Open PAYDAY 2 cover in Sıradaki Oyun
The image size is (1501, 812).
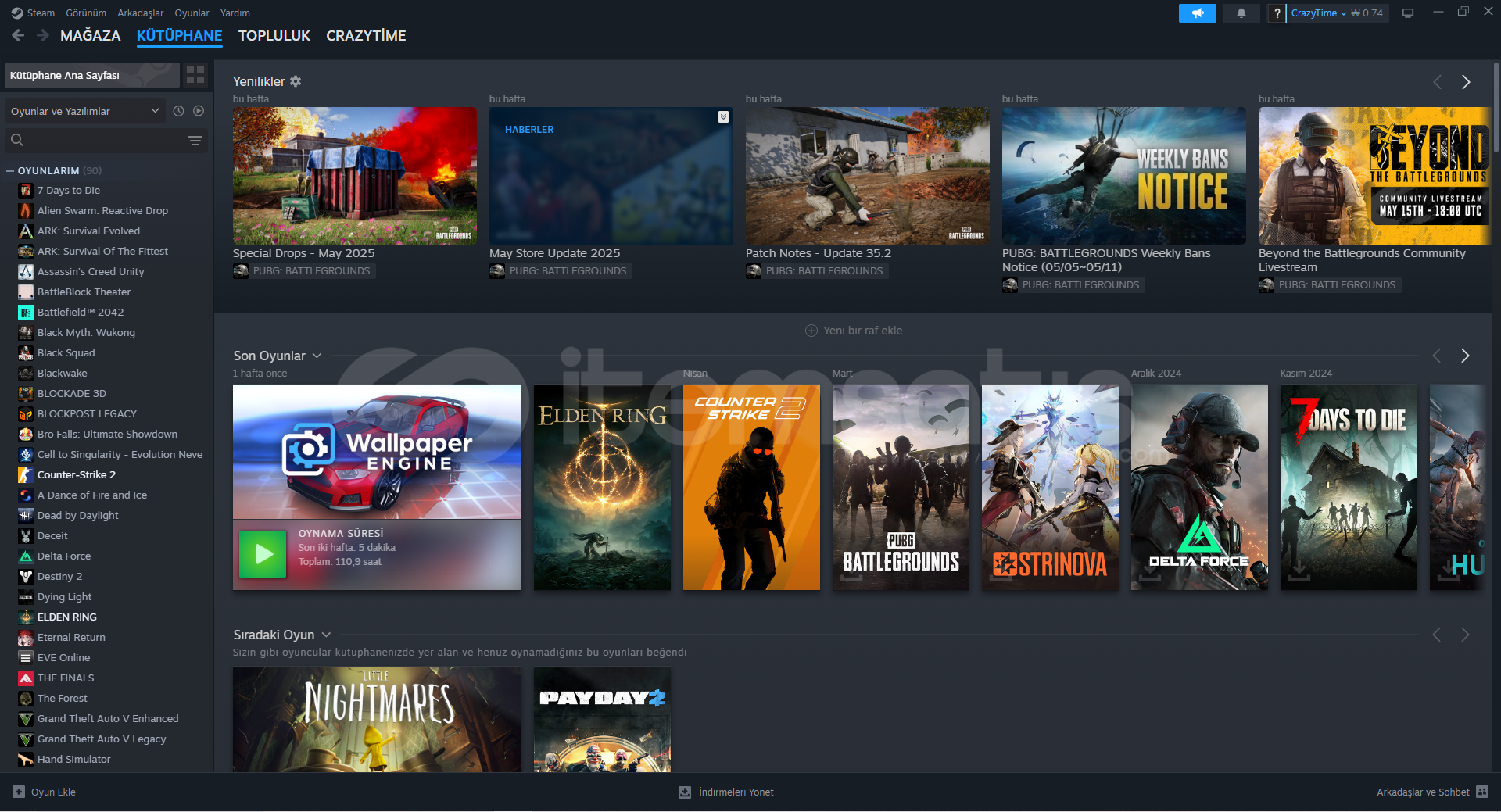602,719
